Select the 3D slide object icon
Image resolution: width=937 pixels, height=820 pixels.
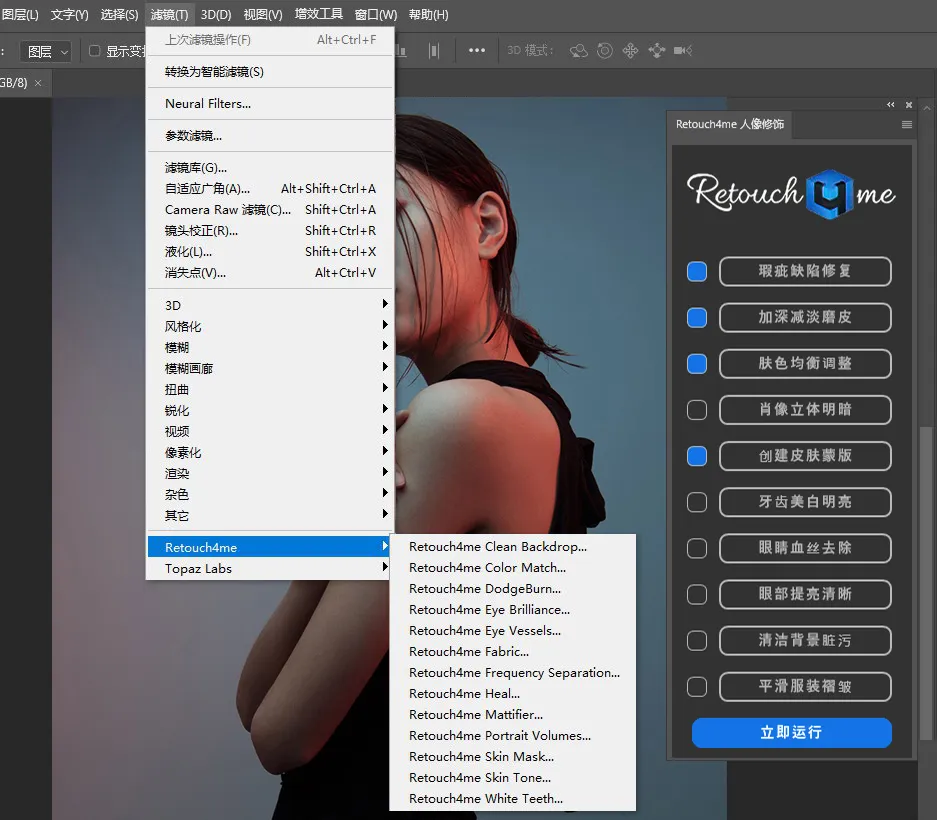[x=657, y=51]
